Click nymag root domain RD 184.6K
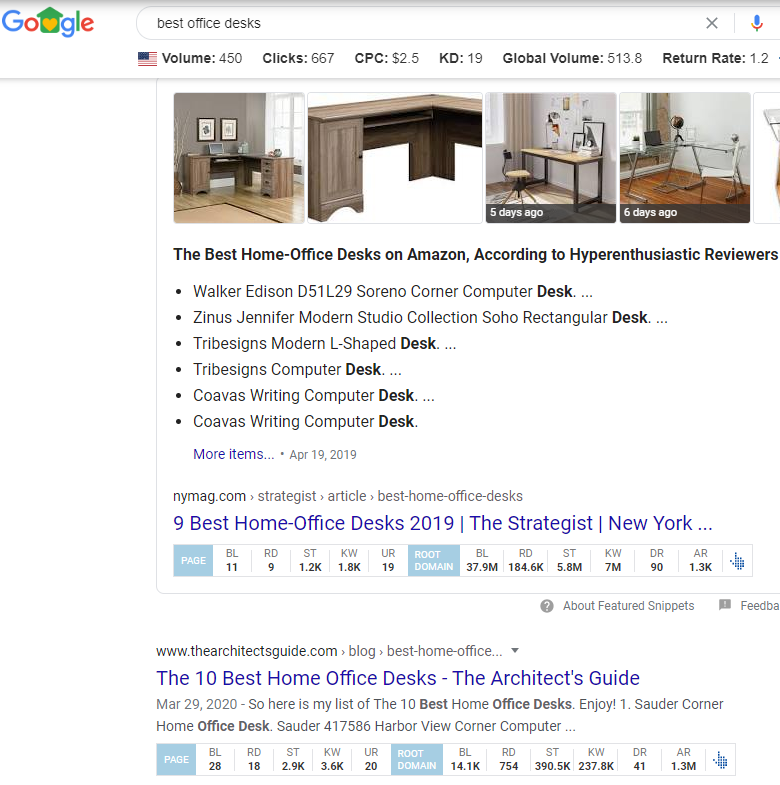Image resolution: width=780 pixels, height=785 pixels. coord(526,567)
